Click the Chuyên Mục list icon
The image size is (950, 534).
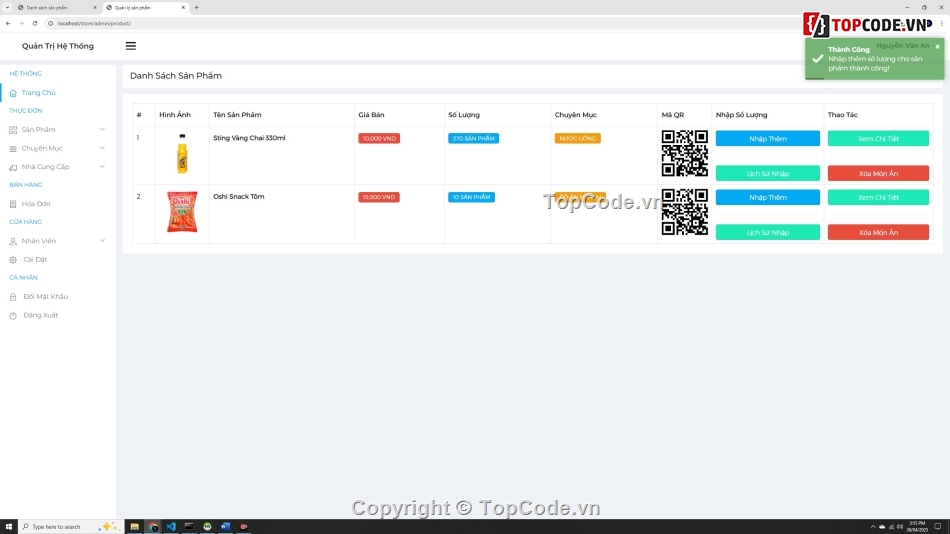pos(13,149)
